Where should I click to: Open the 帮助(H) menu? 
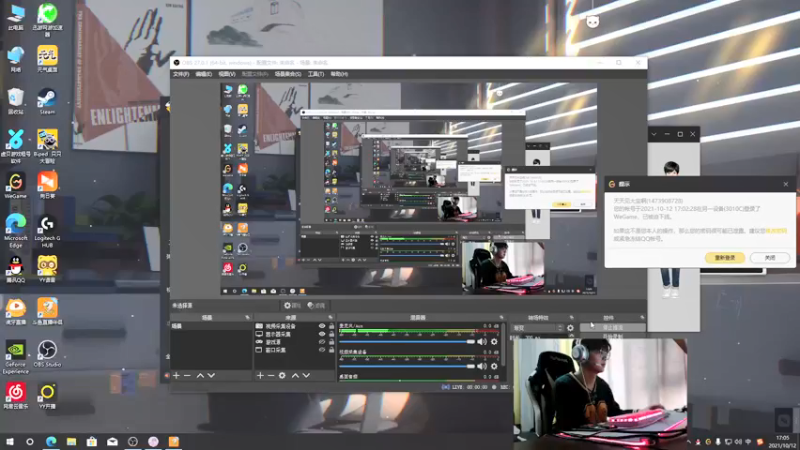pos(339,74)
